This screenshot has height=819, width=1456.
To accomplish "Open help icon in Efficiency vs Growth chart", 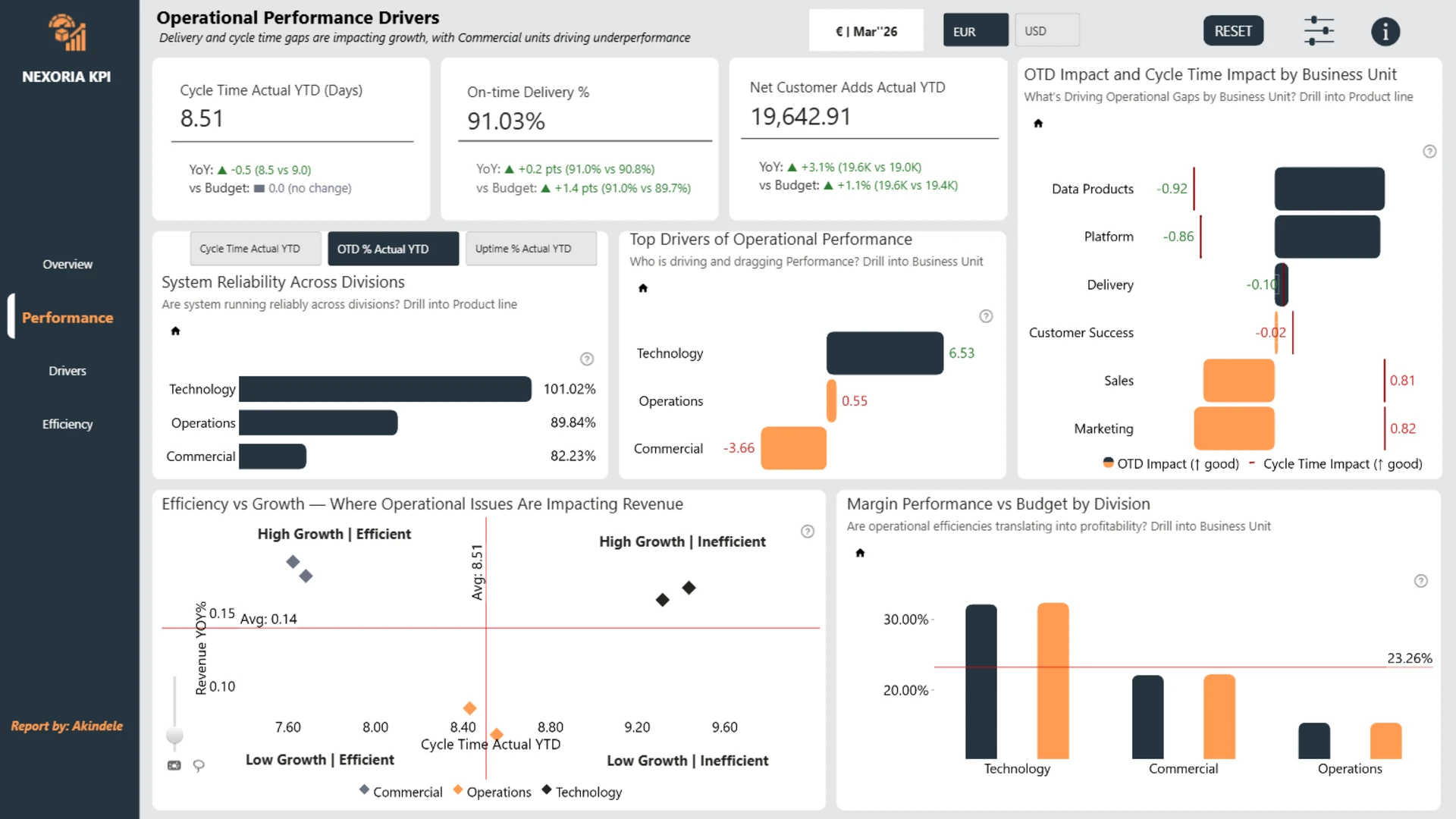I will pyautogui.click(x=807, y=532).
